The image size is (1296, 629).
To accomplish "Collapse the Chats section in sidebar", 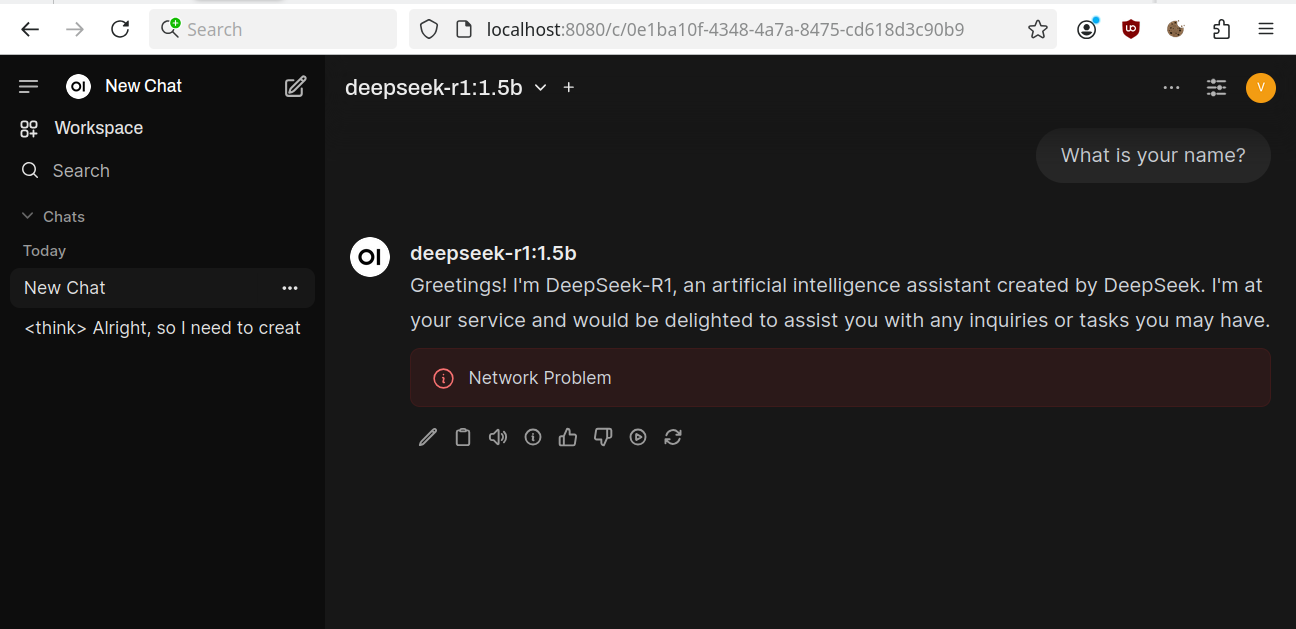I will pos(54,217).
